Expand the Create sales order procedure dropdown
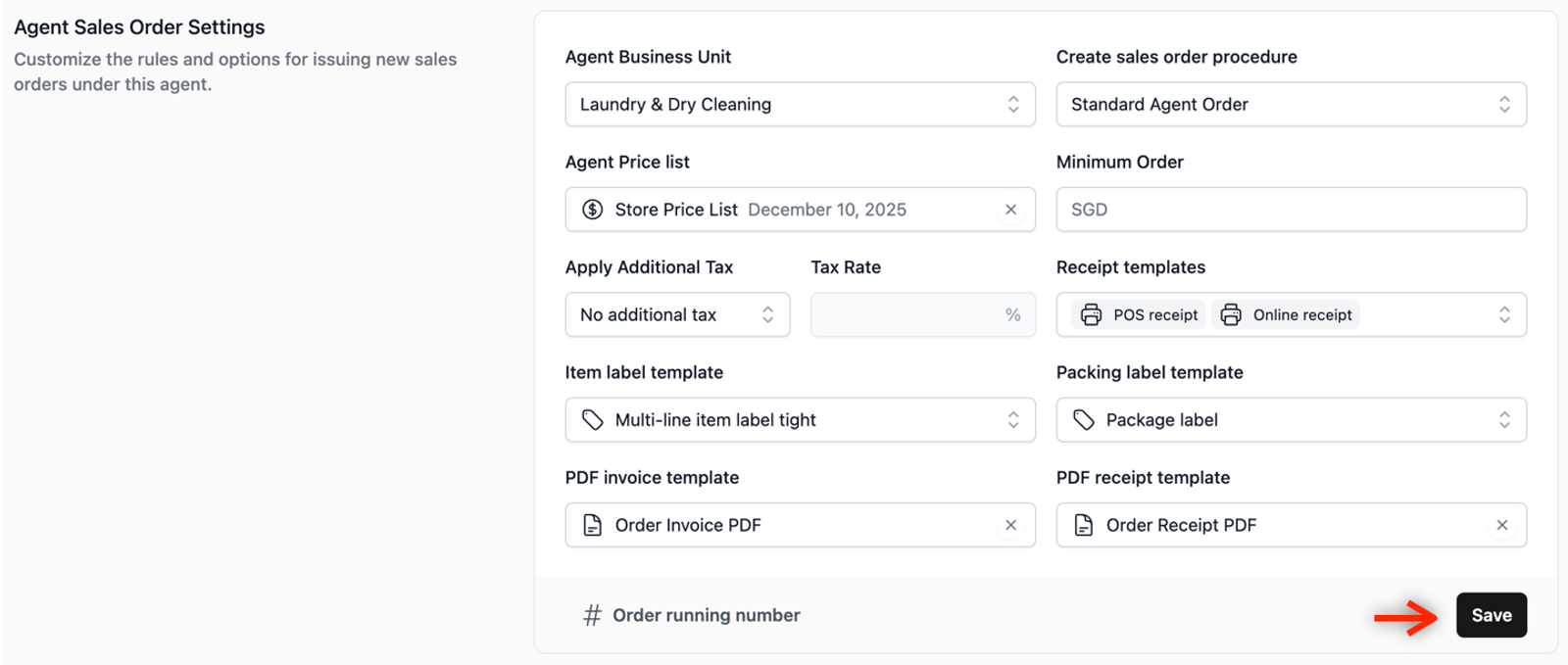 [x=1291, y=105]
